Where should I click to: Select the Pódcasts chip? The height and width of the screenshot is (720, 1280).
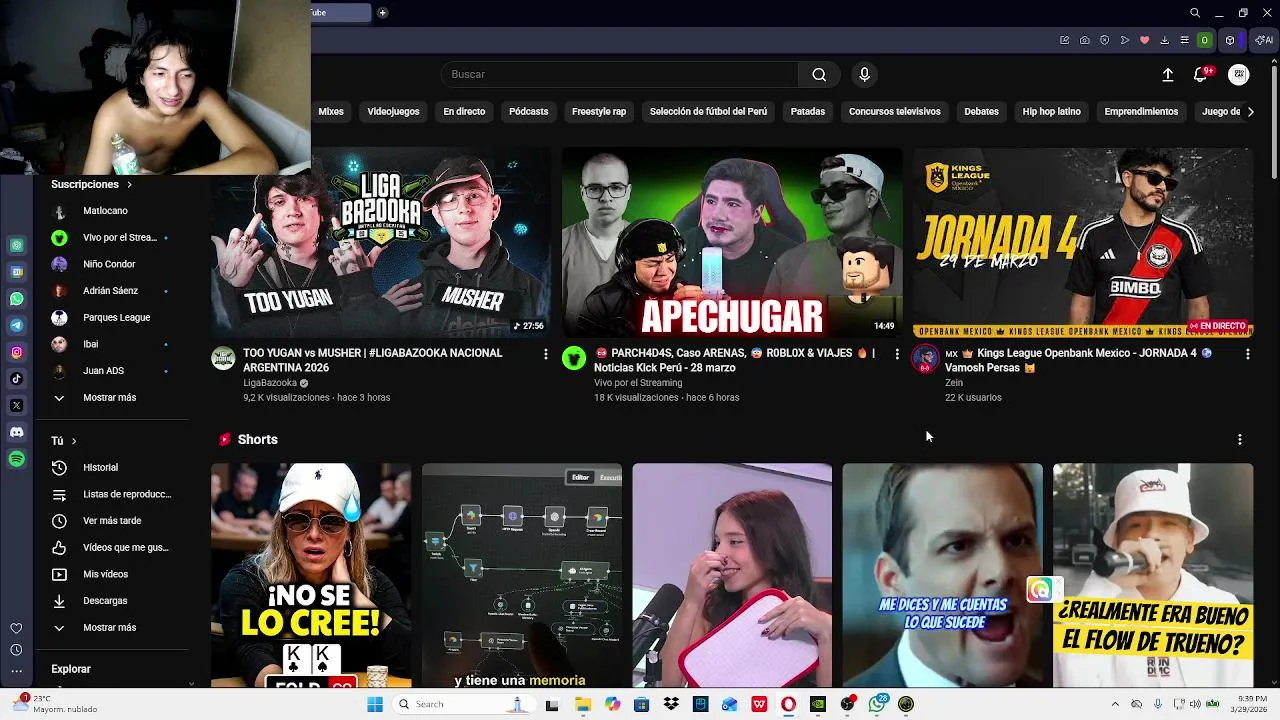pyautogui.click(x=528, y=111)
